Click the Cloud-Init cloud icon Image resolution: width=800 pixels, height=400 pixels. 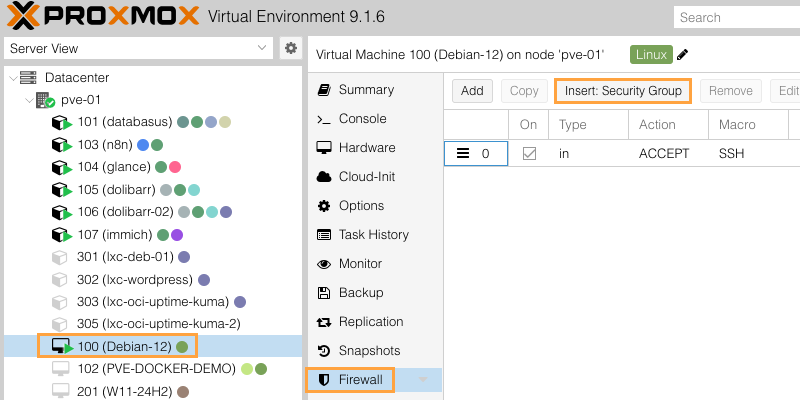tap(323, 177)
